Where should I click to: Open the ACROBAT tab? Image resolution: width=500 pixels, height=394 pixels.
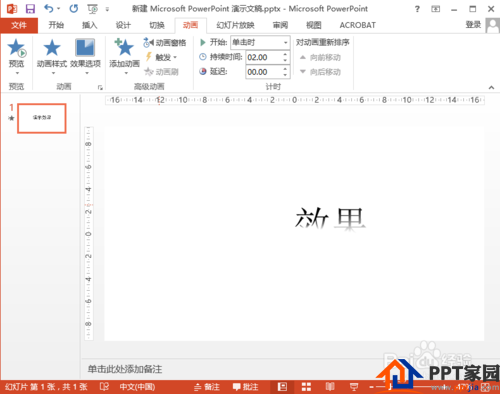tap(357, 25)
